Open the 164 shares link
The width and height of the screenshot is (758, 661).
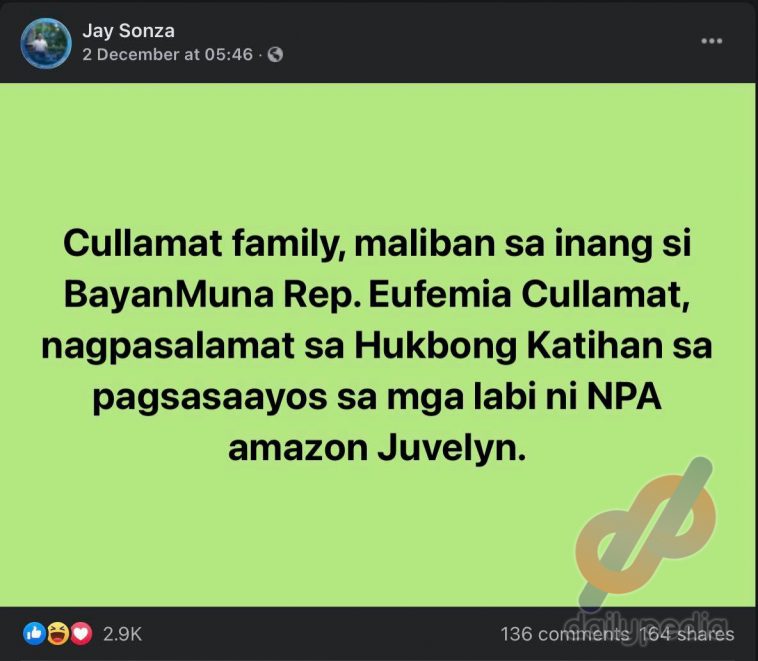[687, 634]
